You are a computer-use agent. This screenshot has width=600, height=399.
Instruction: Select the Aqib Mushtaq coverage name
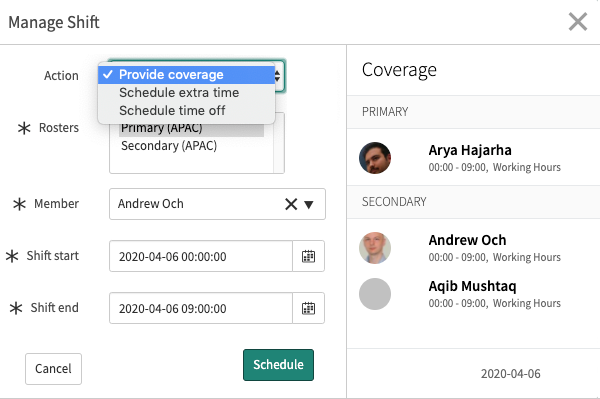pyautogui.click(x=472, y=286)
